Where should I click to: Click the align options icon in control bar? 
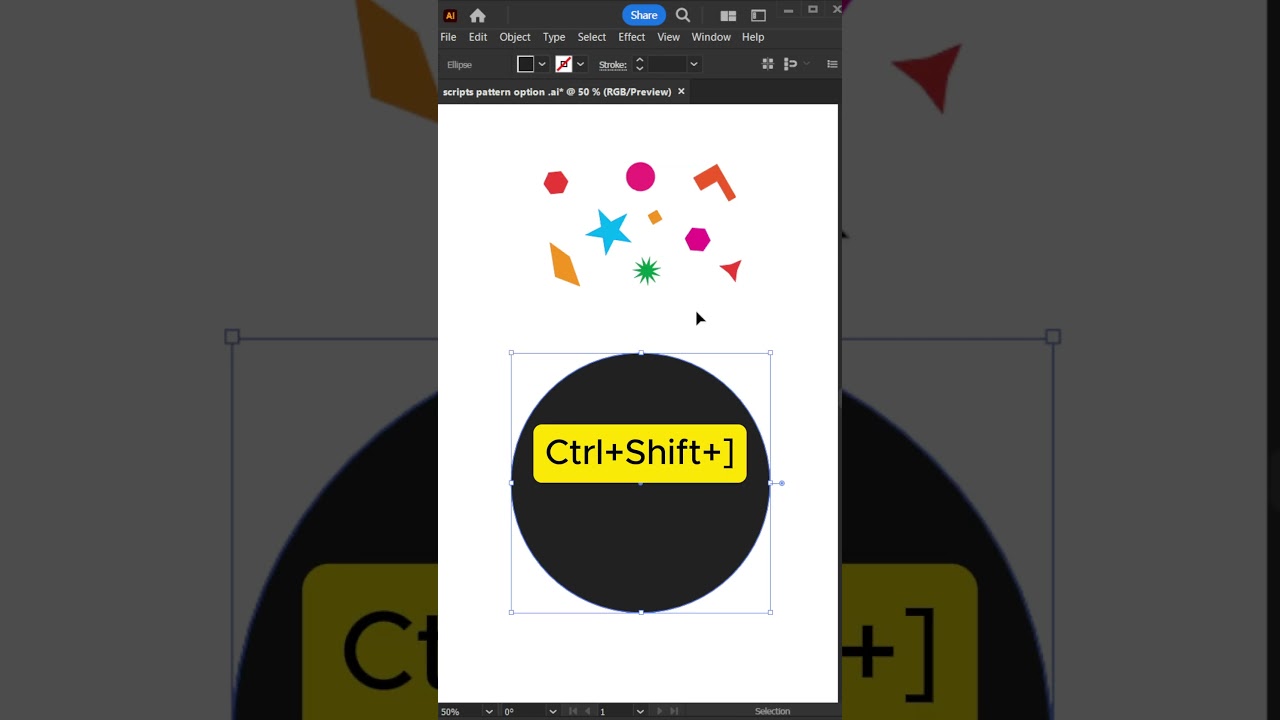(790, 64)
